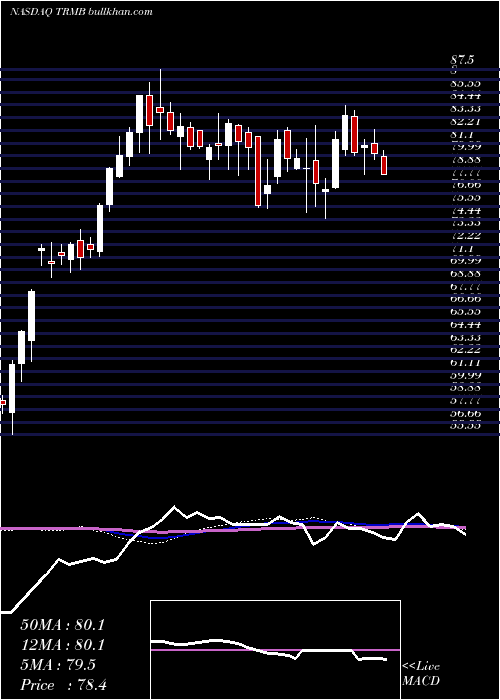Click the 69.99 price level label

point(465,260)
